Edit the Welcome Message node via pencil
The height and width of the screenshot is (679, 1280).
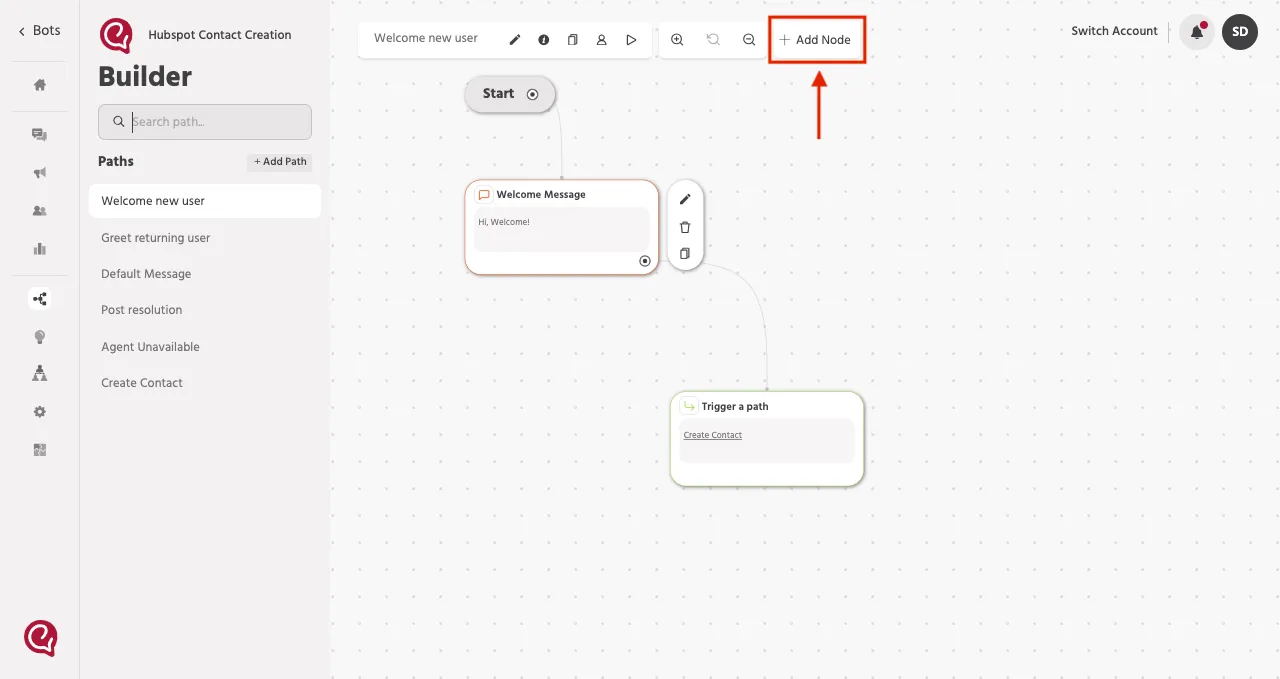tap(685, 200)
